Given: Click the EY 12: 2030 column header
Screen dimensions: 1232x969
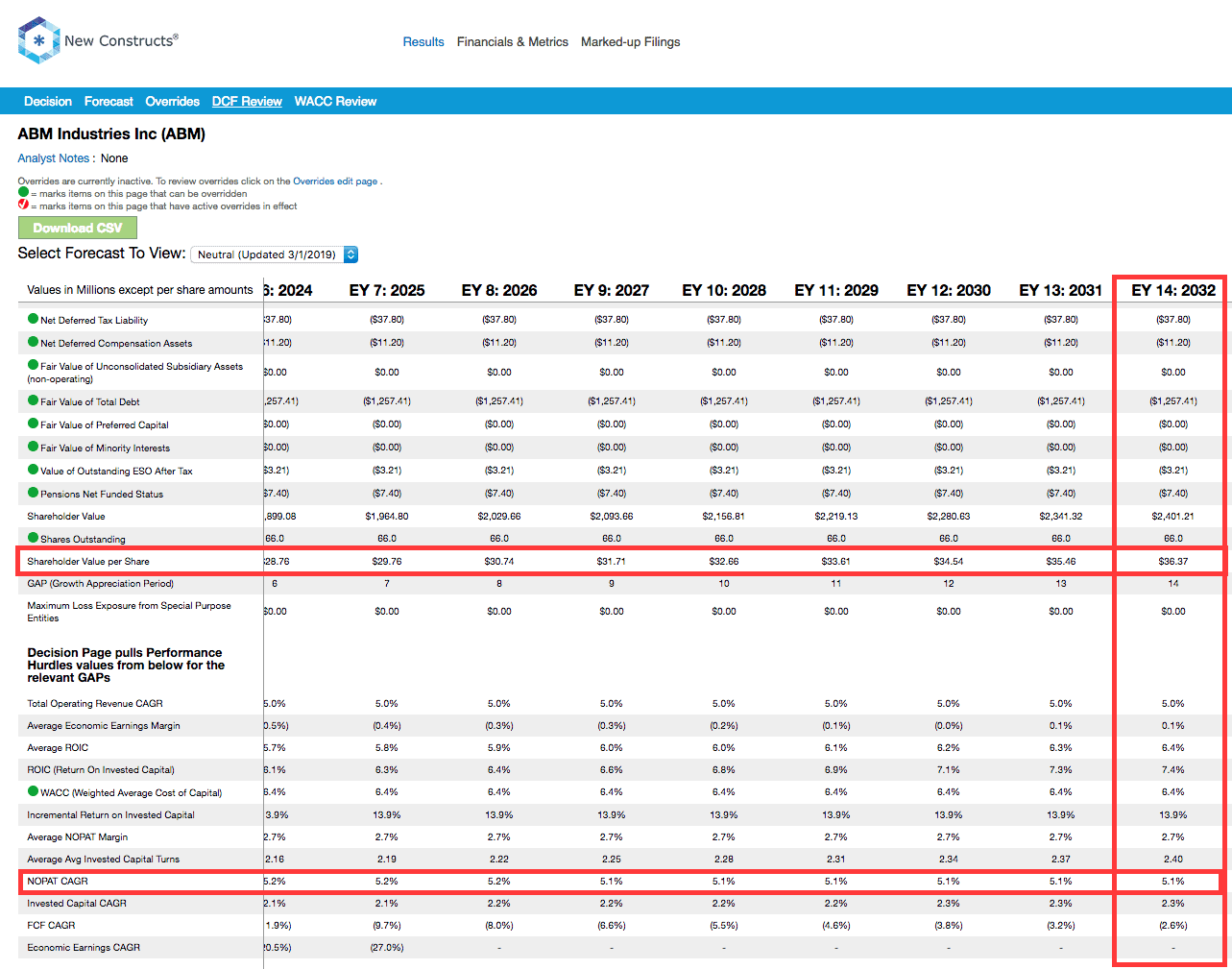Looking at the screenshot, I should (x=949, y=290).
